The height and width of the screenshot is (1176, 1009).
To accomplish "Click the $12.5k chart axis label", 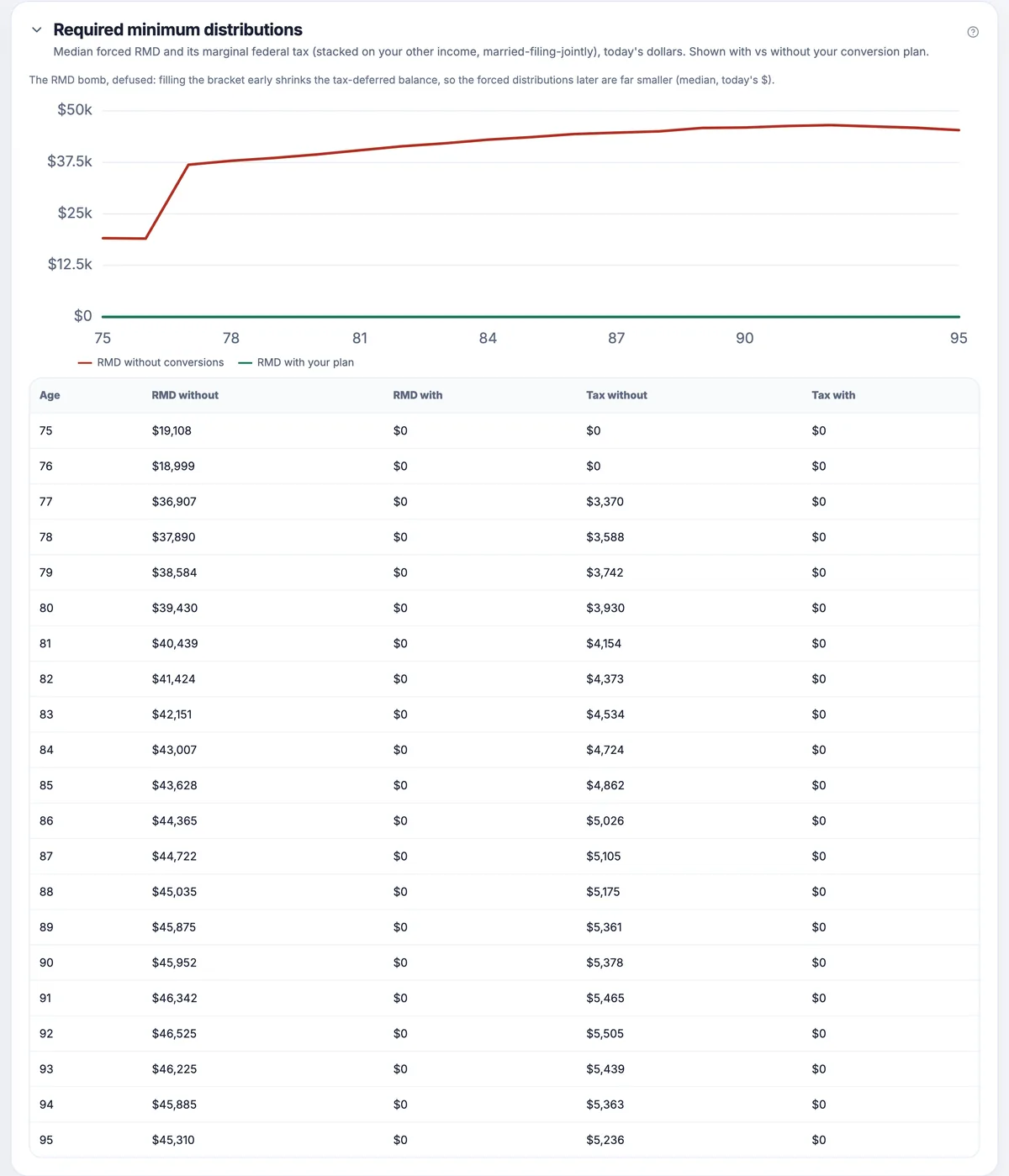I will coord(70,264).
